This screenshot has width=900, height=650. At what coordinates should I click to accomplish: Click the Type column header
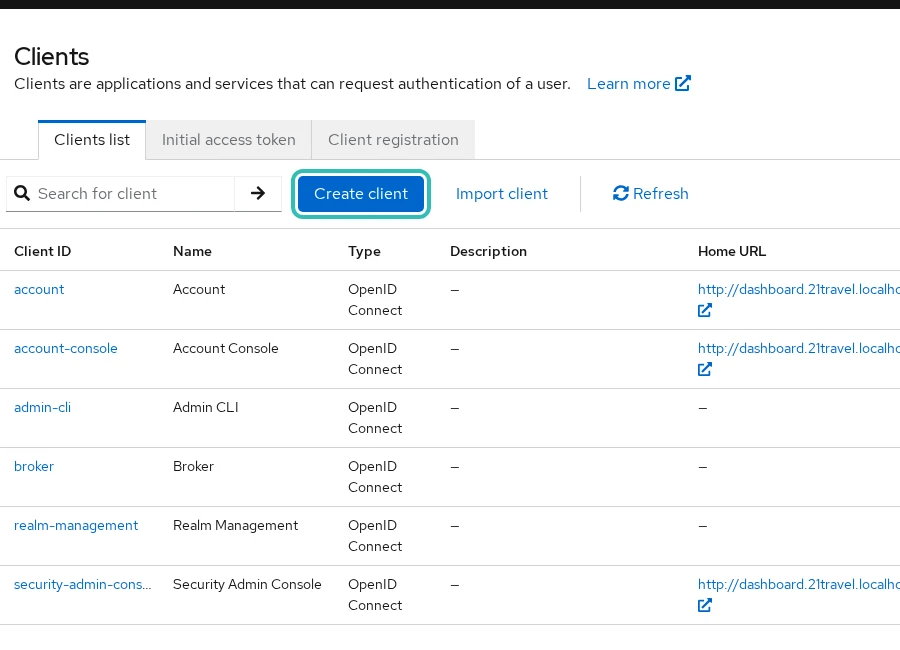click(364, 252)
